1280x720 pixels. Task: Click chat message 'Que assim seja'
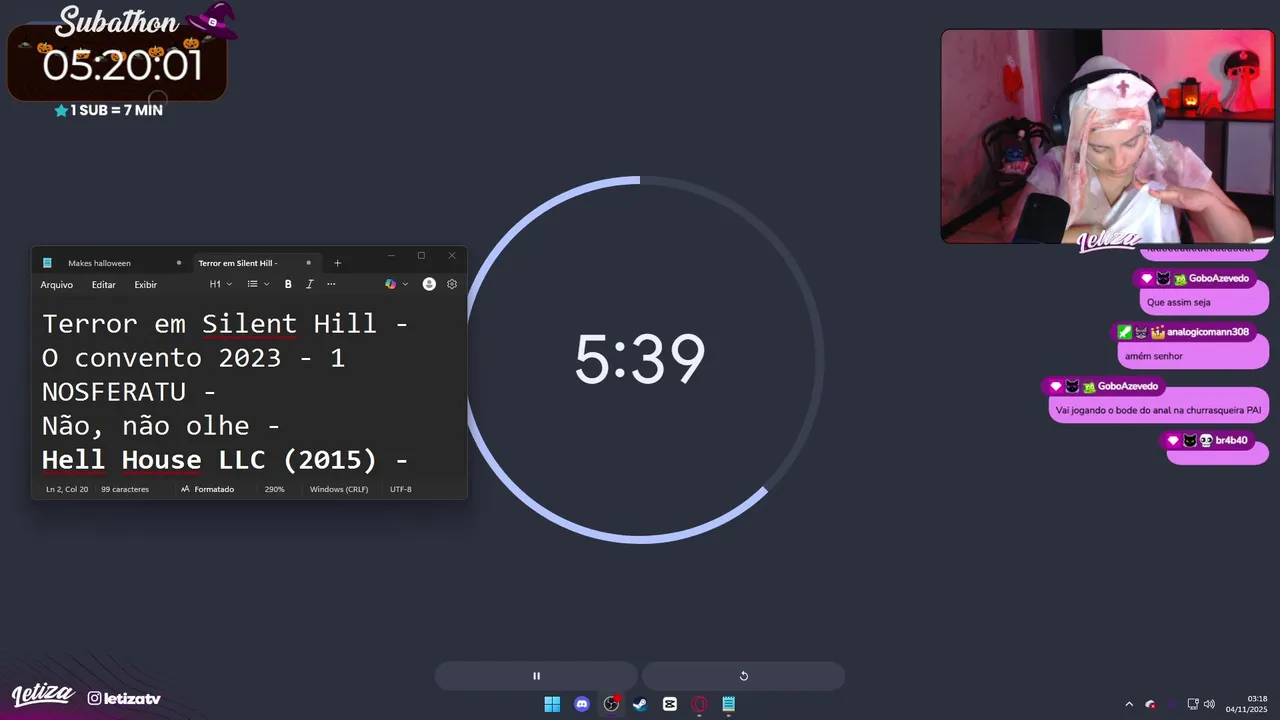pos(1178,302)
